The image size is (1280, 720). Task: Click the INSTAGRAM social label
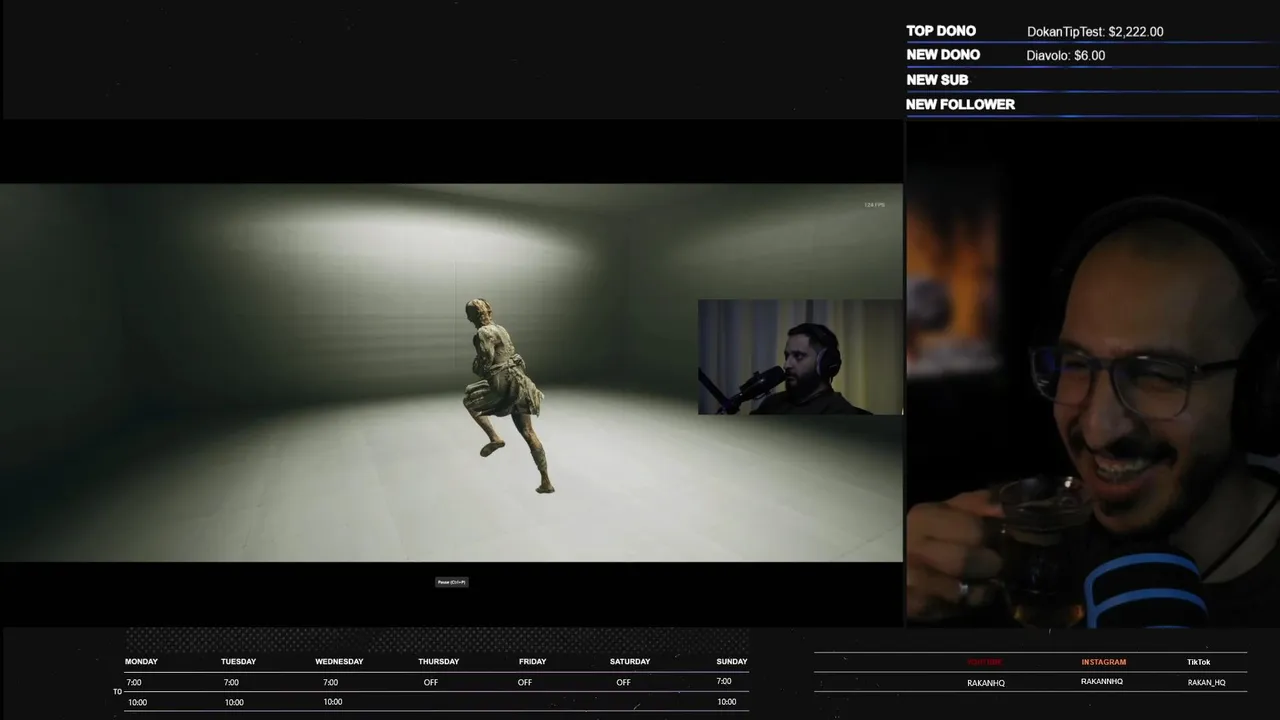pos(1103,662)
